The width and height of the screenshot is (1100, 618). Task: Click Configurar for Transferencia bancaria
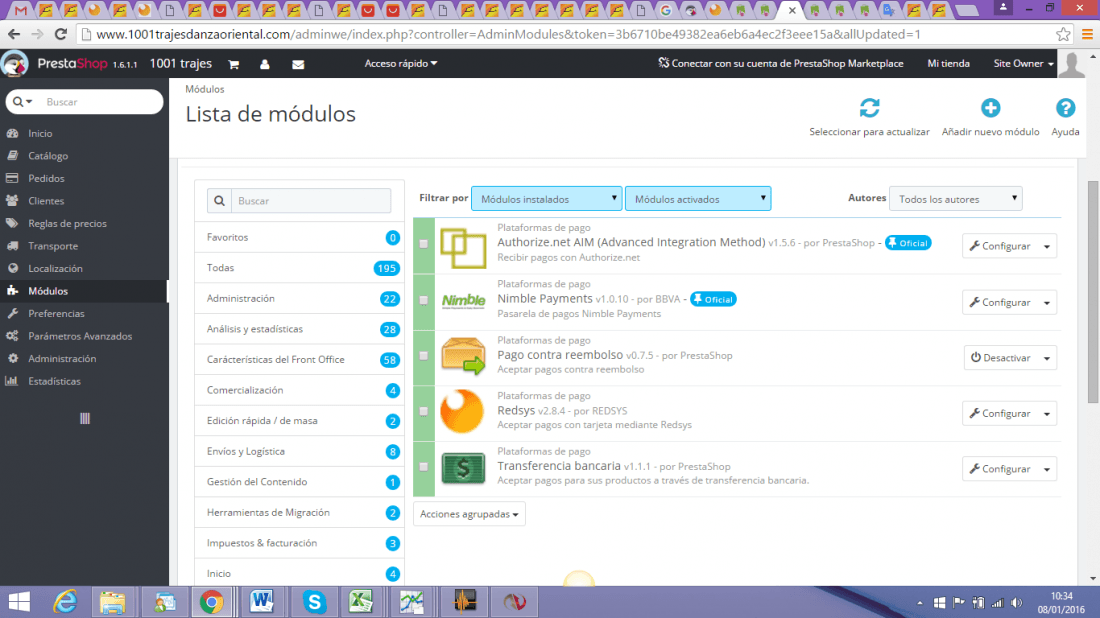(x=1000, y=469)
